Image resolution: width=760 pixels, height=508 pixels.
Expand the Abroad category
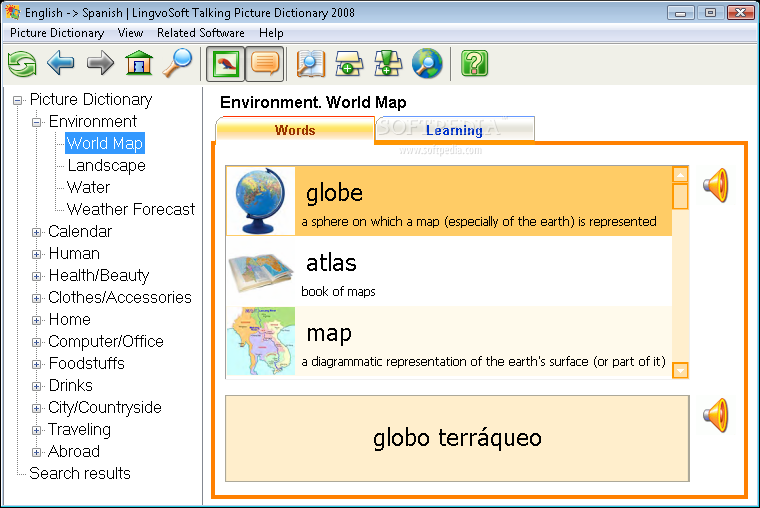(36, 452)
